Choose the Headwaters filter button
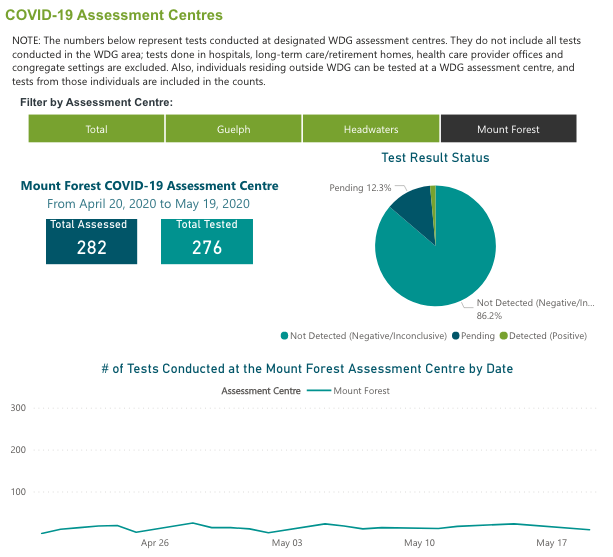The image size is (613, 557). pyautogui.click(x=370, y=129)
